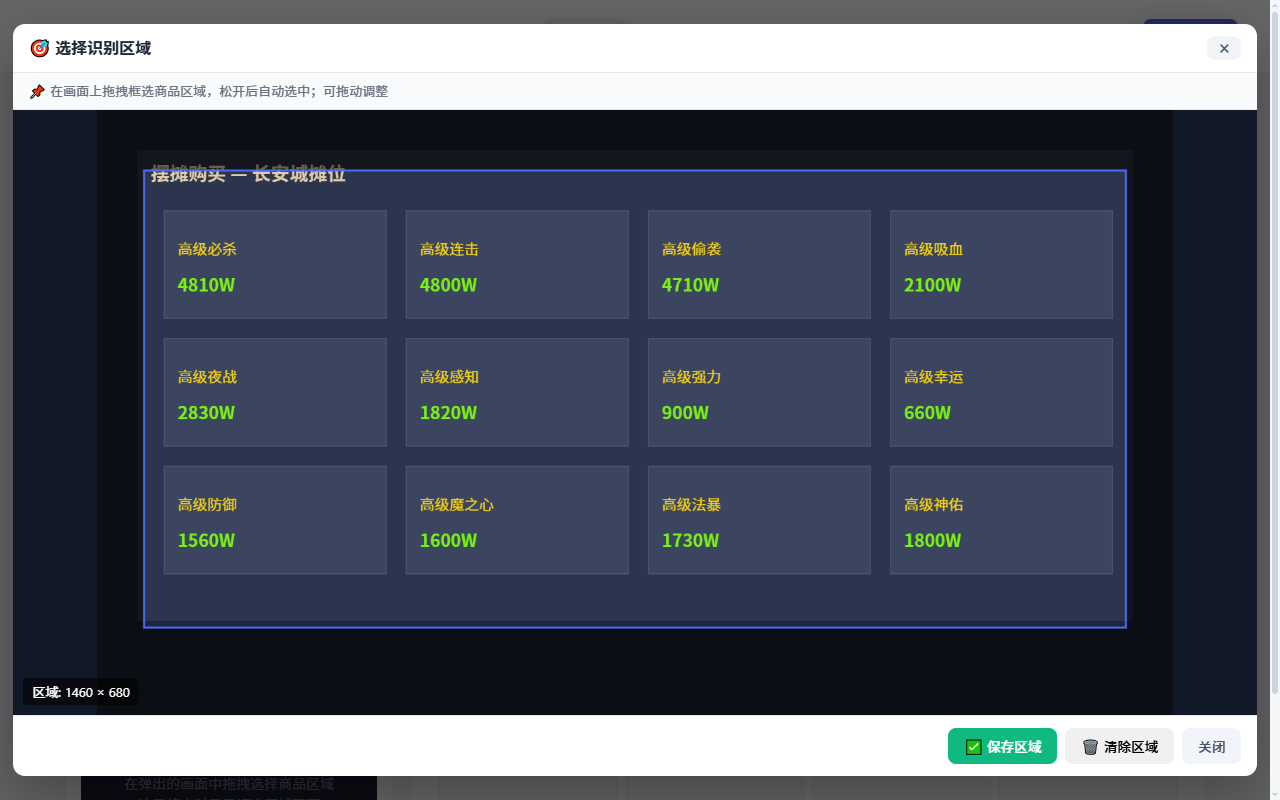1280x800 pixels.
Task: Click the green checkmark icon in 保存区域
Action: (x=973, y=747)
